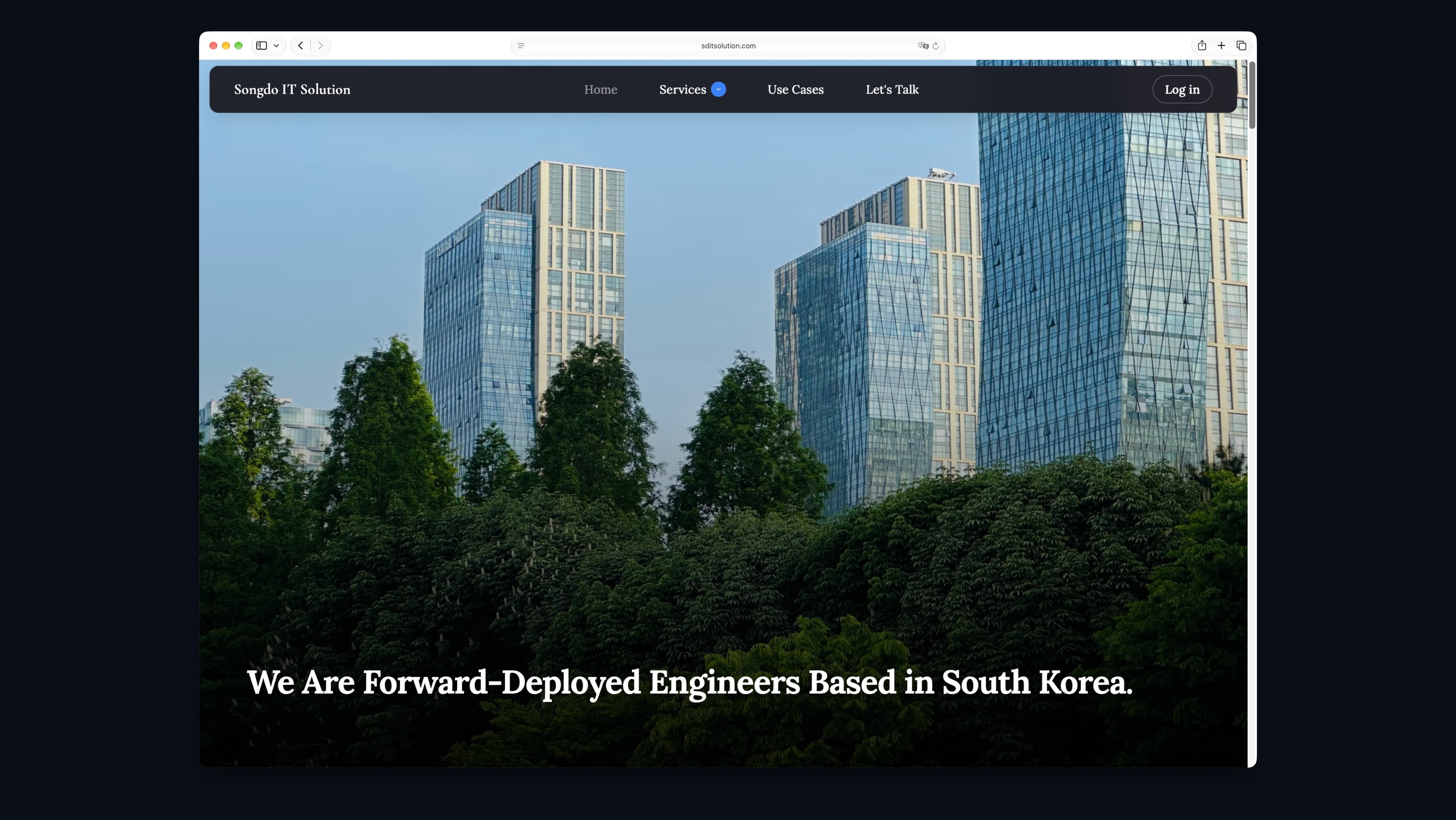Open the Use Cases nav item
1456x820 pixels.
click(x=795, y=90)
